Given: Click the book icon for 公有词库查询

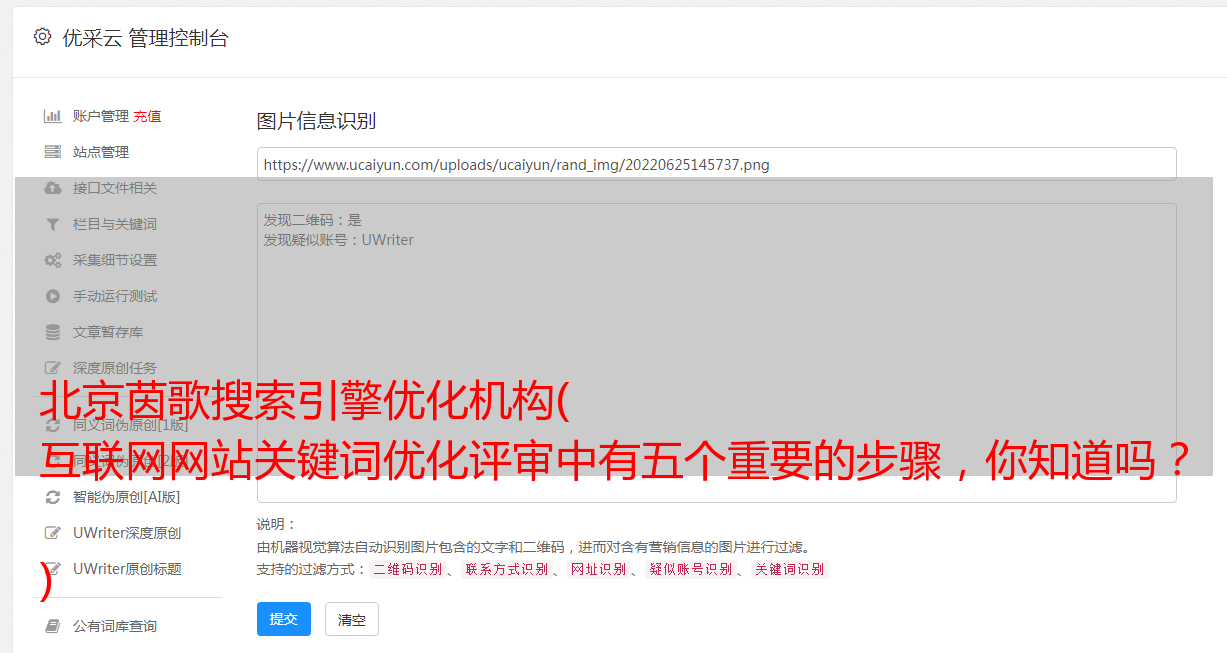Looking at the screenshot, I should coord(53,626).
